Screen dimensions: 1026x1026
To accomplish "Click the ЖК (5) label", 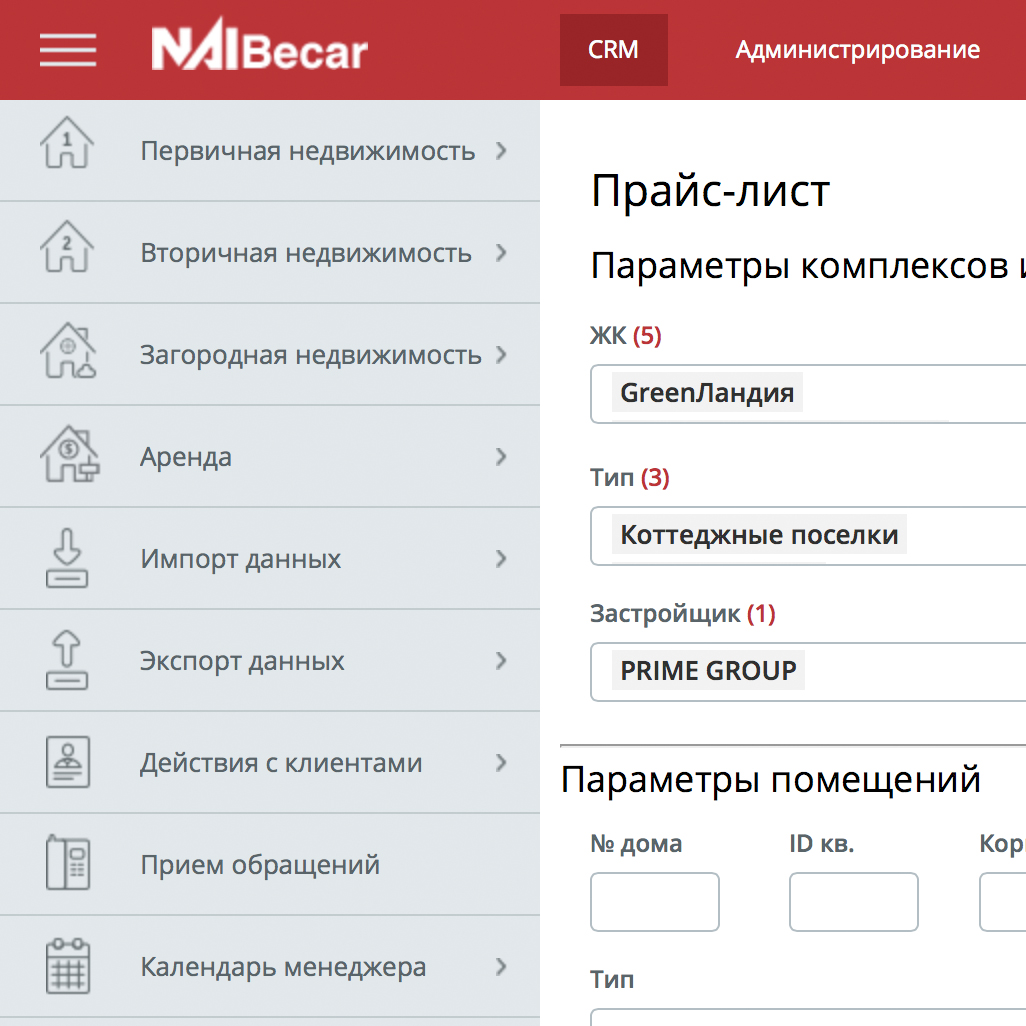I will pyautogui.click(x=626, y=336).
